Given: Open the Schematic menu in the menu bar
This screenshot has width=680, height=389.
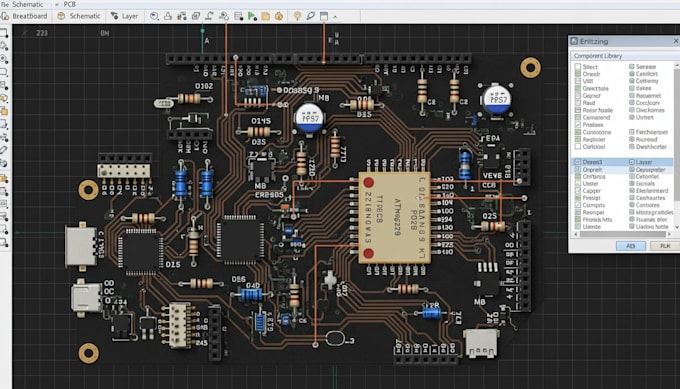Looking at the screenshot, I should [x=27, y=4].
